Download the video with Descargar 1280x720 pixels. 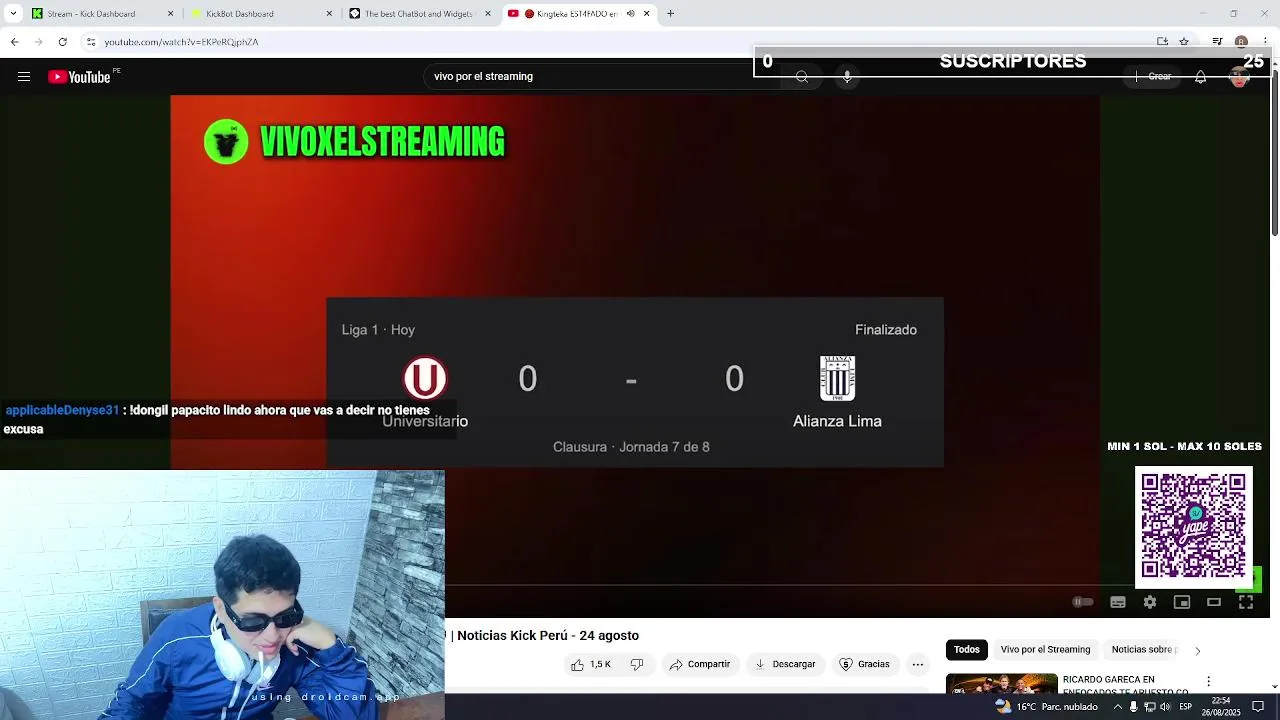coord(785,664)
